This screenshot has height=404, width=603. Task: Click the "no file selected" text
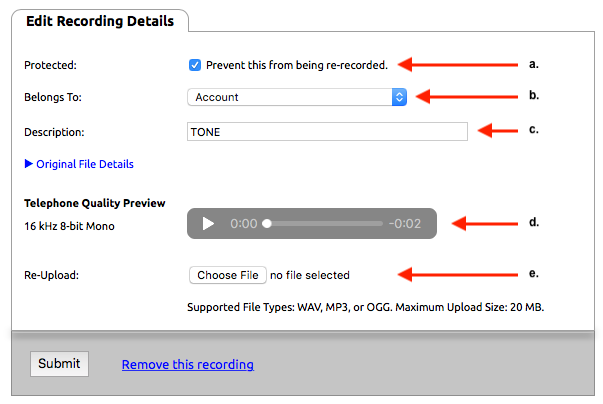(310, 275)
